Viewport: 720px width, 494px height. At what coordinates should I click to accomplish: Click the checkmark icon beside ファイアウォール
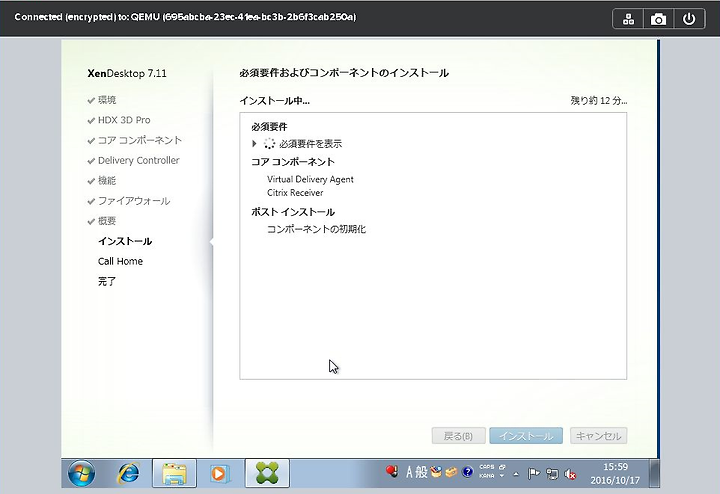(x=91, y=202)
